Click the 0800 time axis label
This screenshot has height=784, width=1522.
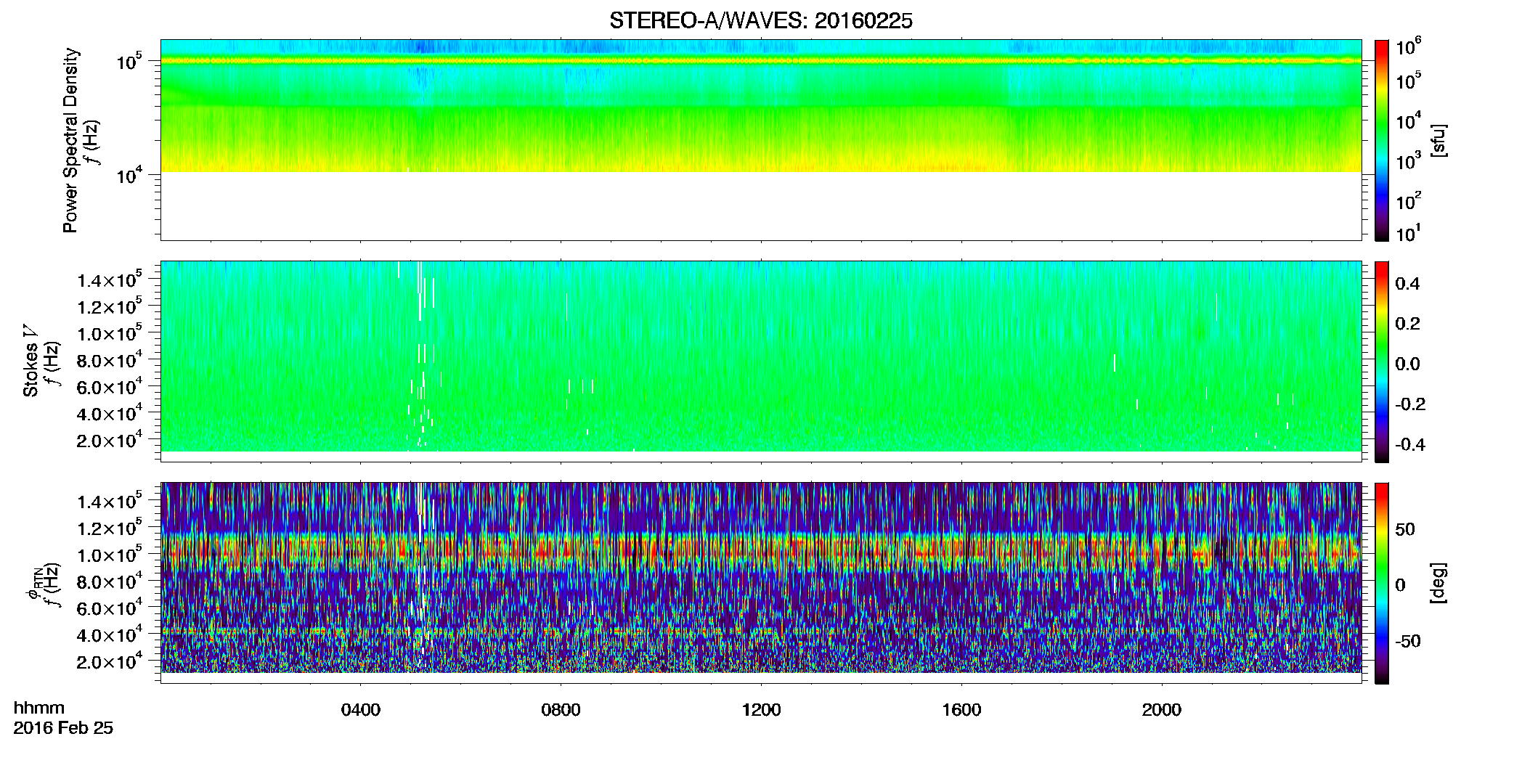click(561, 710)
